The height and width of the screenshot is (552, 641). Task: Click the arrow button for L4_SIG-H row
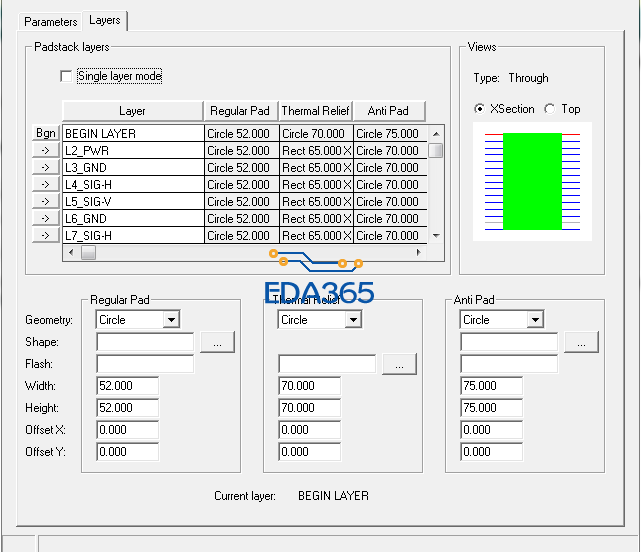coord(46,184)
